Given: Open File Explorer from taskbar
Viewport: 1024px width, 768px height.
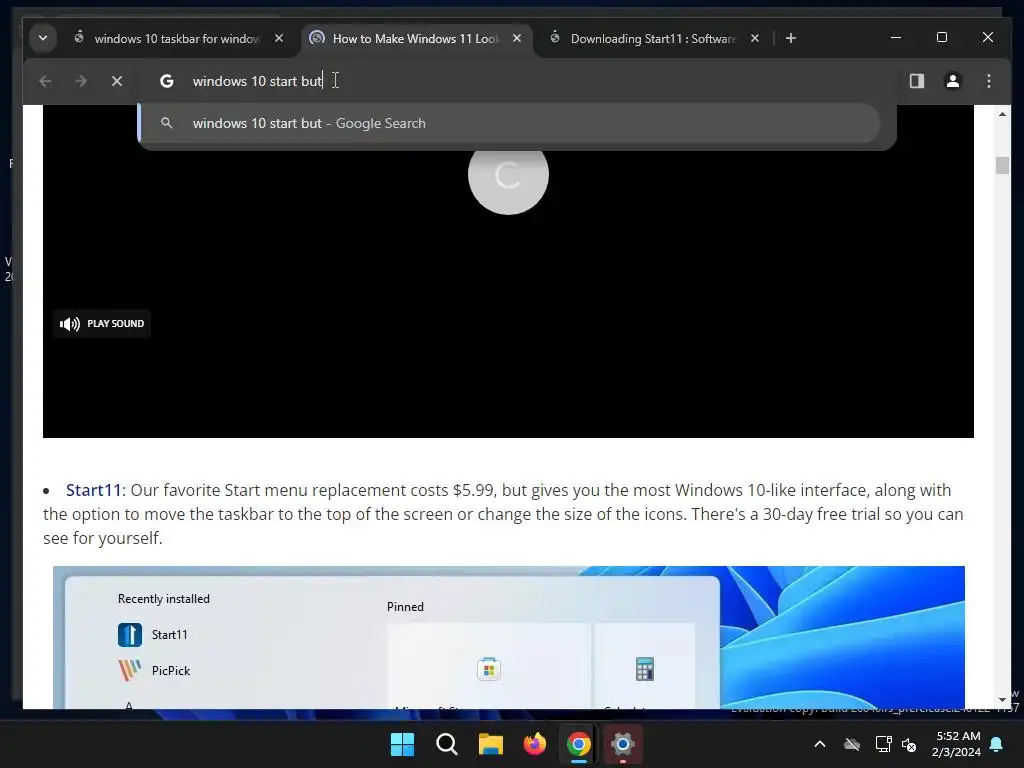Looking at the screenshot, I should [x=490, y=744].
